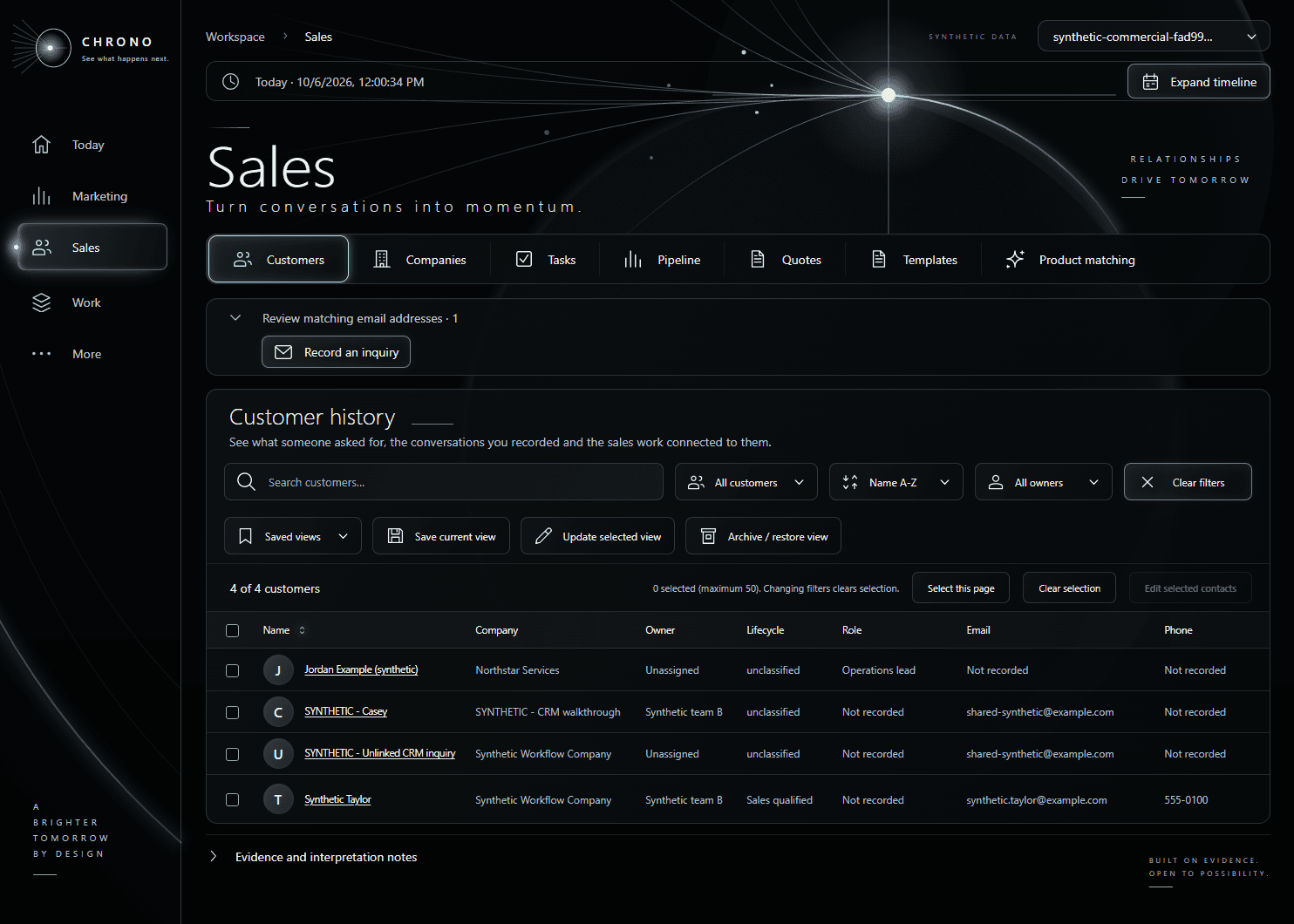Check the Synthetic Taylor row checkbox

[x=232, y=799]
